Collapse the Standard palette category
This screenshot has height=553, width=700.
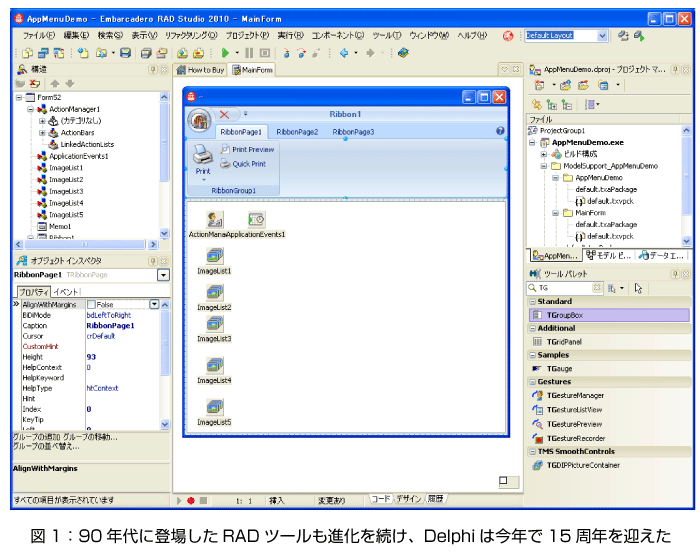532,302
